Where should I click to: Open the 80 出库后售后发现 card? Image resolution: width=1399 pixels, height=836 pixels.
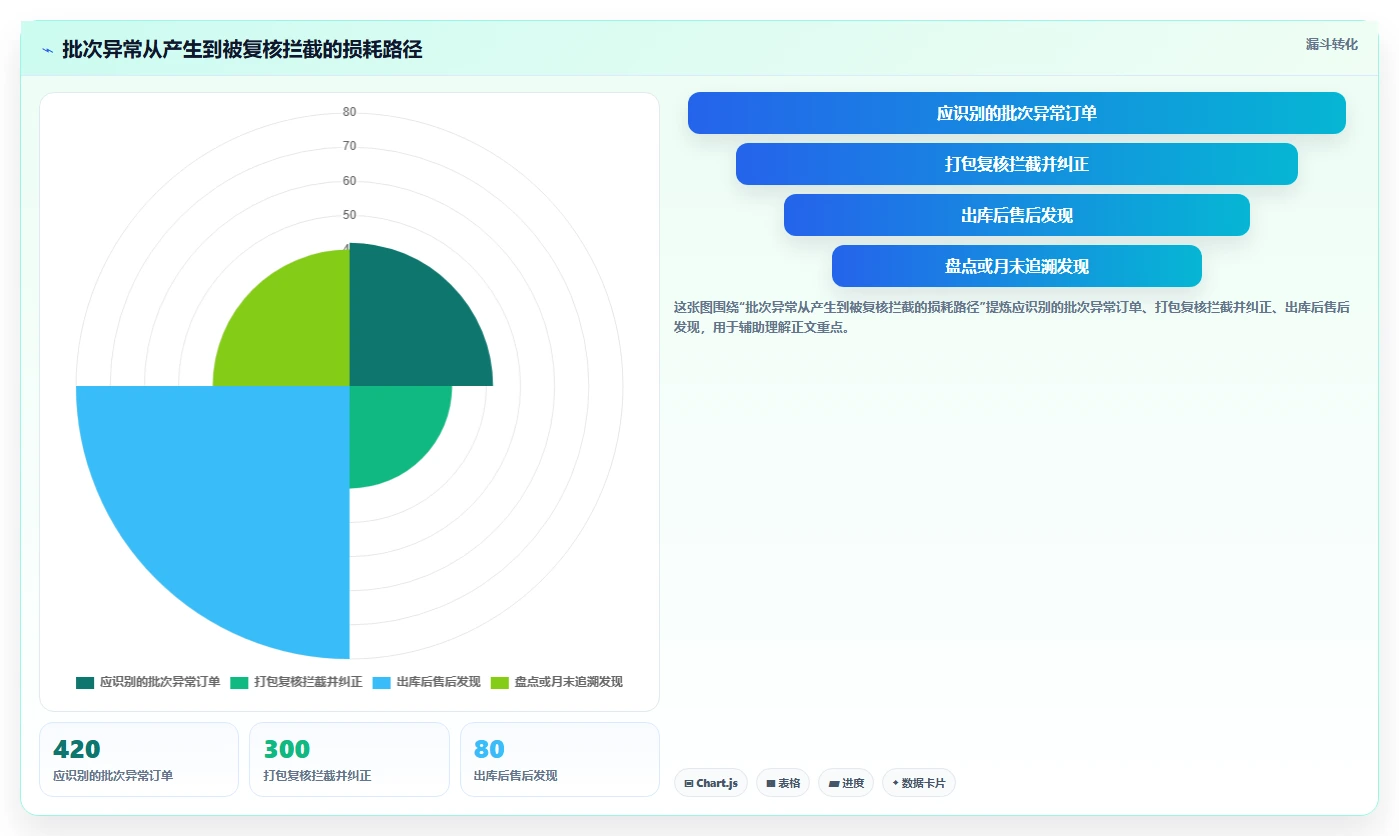560,759
